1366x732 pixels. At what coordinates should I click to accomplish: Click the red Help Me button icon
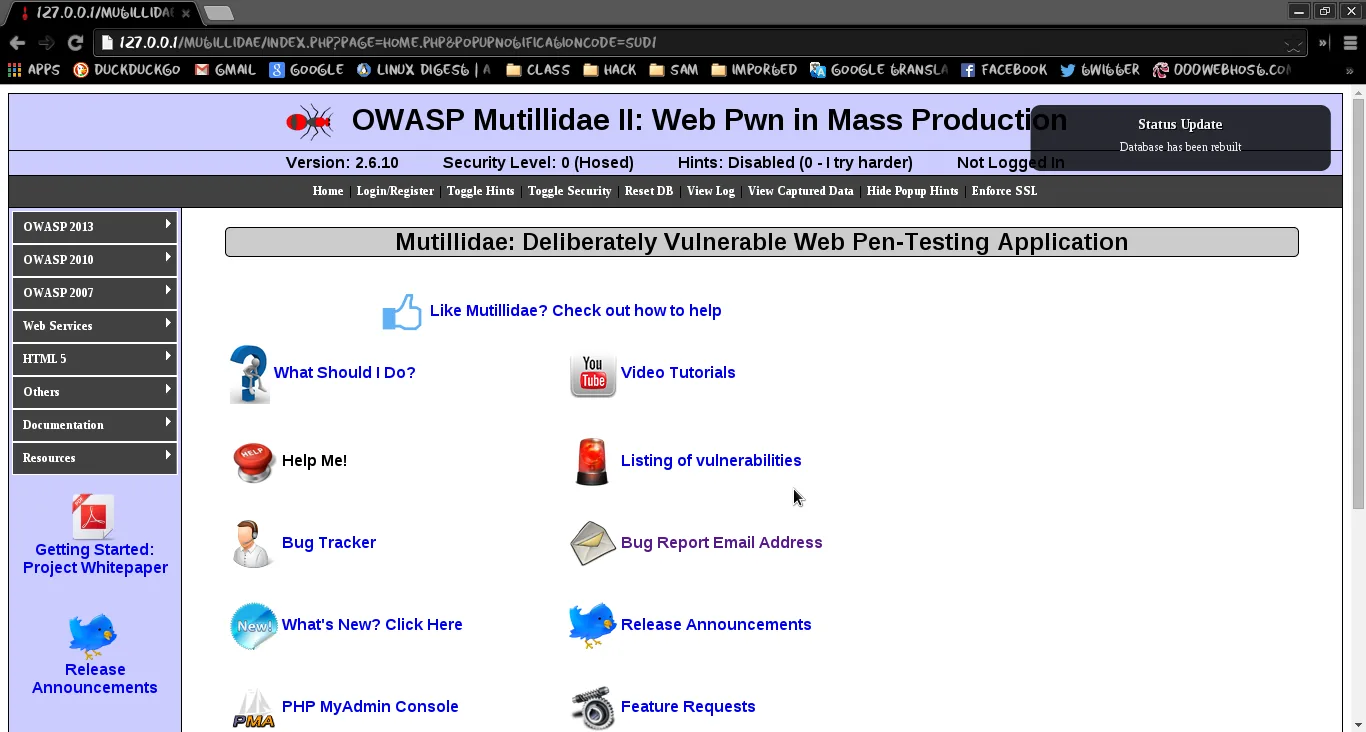(254, 462)
